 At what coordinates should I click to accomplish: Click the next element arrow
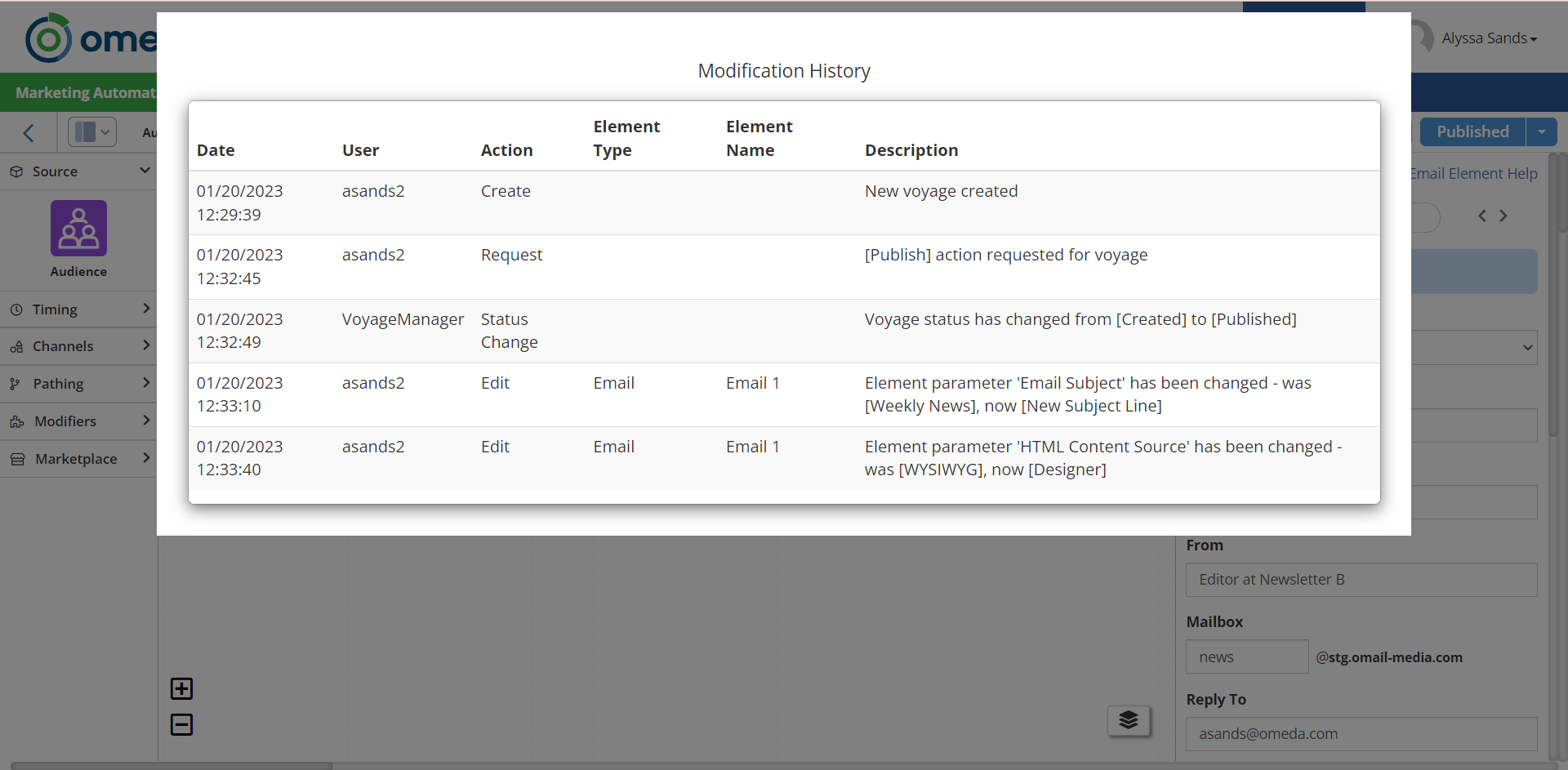pos(1503,216)
